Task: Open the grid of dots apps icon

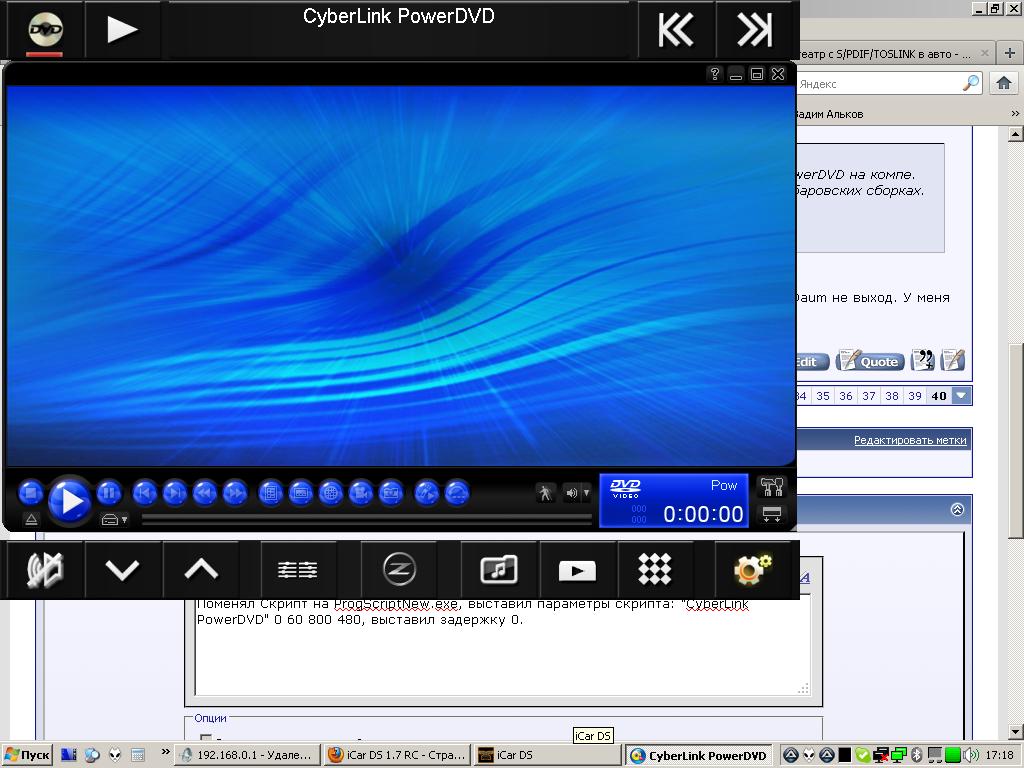Action: tap(655, 570)
